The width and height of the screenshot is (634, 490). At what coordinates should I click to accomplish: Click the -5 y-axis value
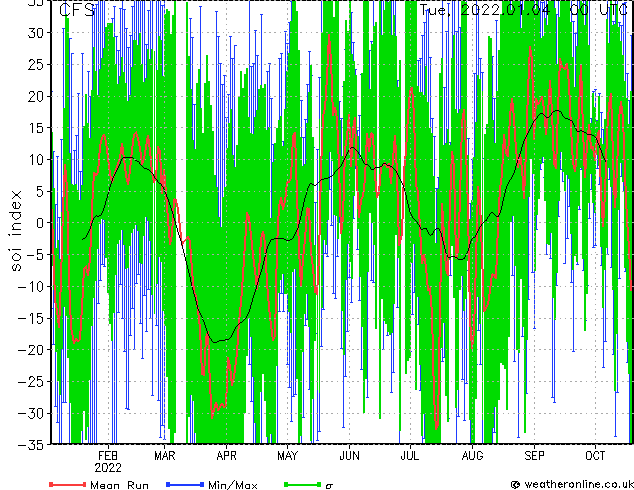pyautogui.click(x=36, y=255)
